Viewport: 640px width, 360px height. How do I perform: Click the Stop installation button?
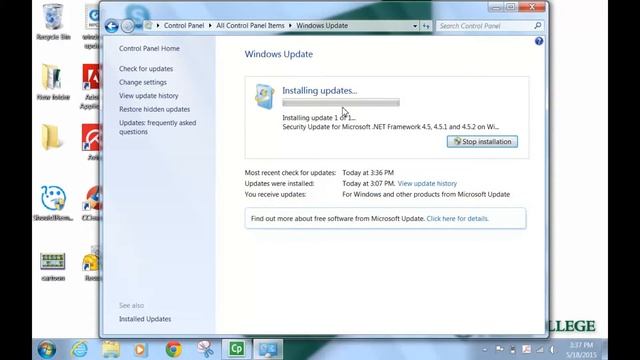(x=482, y=142)
